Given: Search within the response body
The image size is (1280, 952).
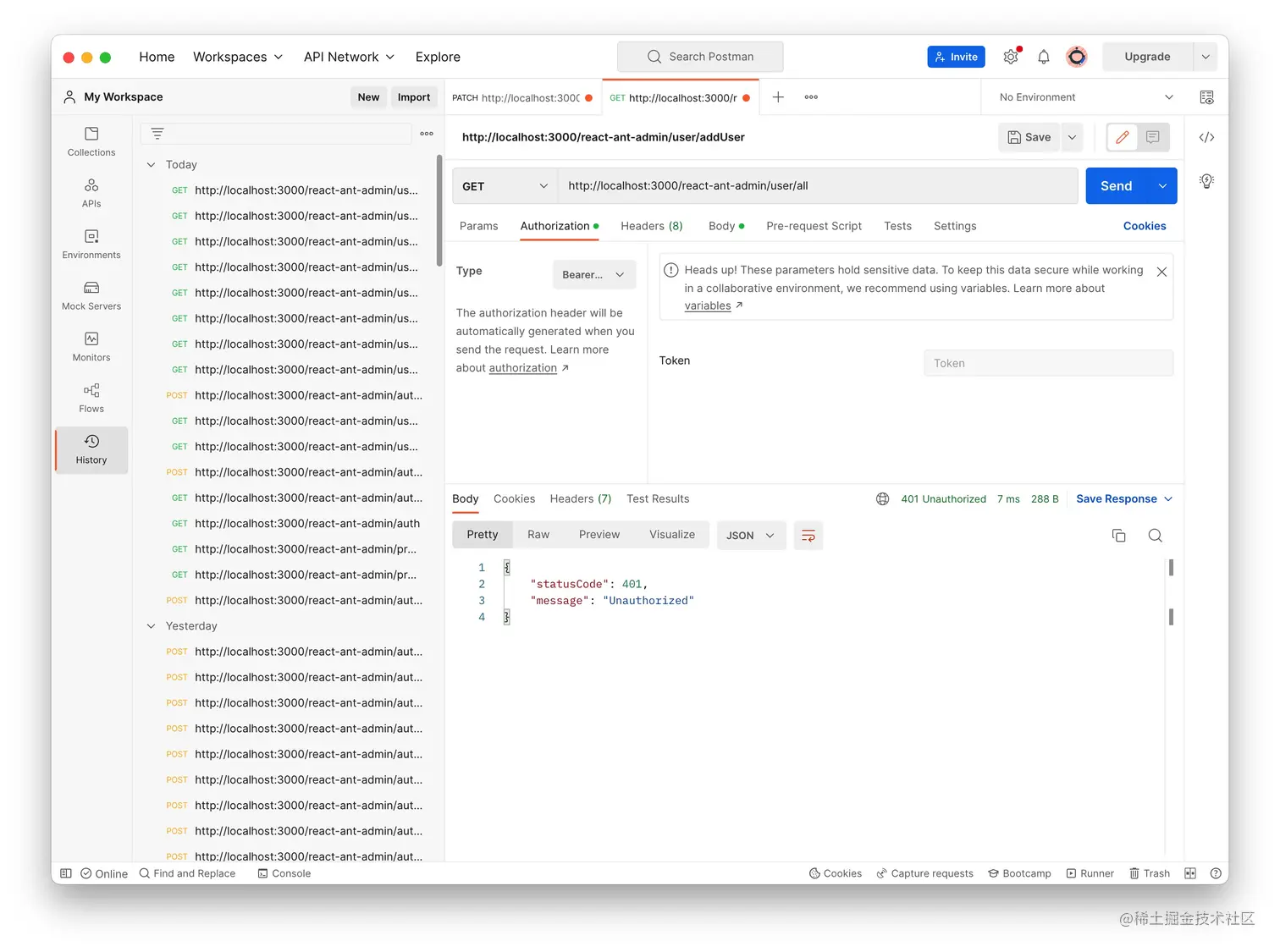Looking at the screenshot, I should click(1156, 536).
